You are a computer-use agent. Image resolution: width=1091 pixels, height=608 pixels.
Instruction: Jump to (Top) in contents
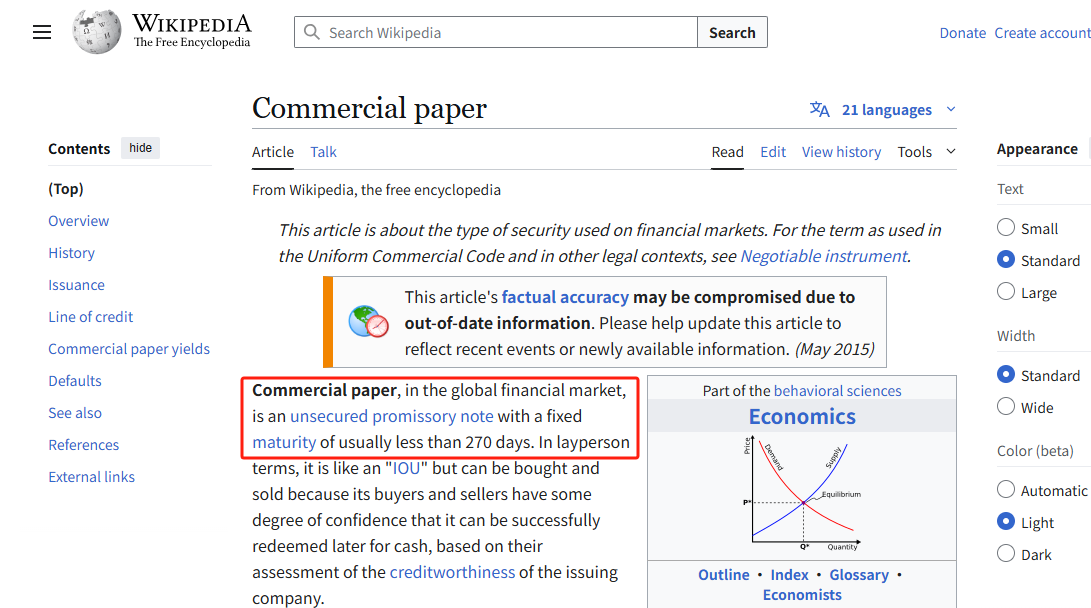click(x=65, y=189)
